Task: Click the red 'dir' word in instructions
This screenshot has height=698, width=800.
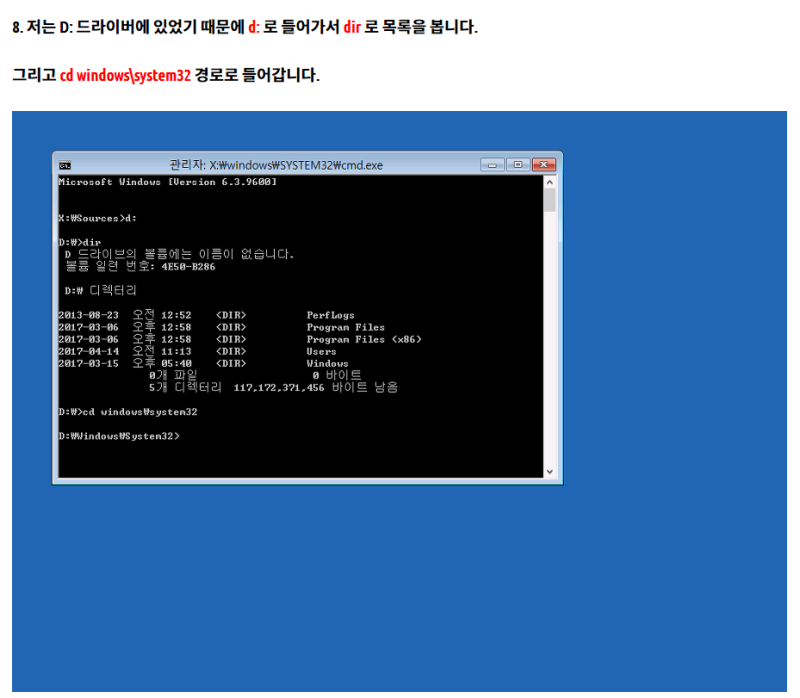Action: [352, 27]
